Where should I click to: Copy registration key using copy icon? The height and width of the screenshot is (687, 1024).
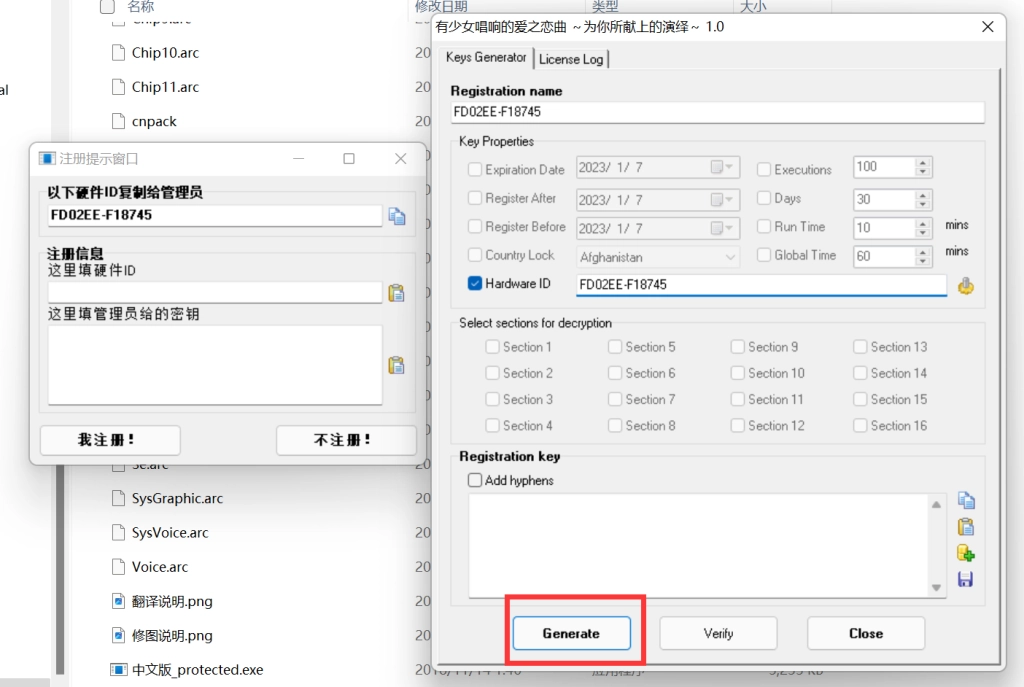pos(966,501)
